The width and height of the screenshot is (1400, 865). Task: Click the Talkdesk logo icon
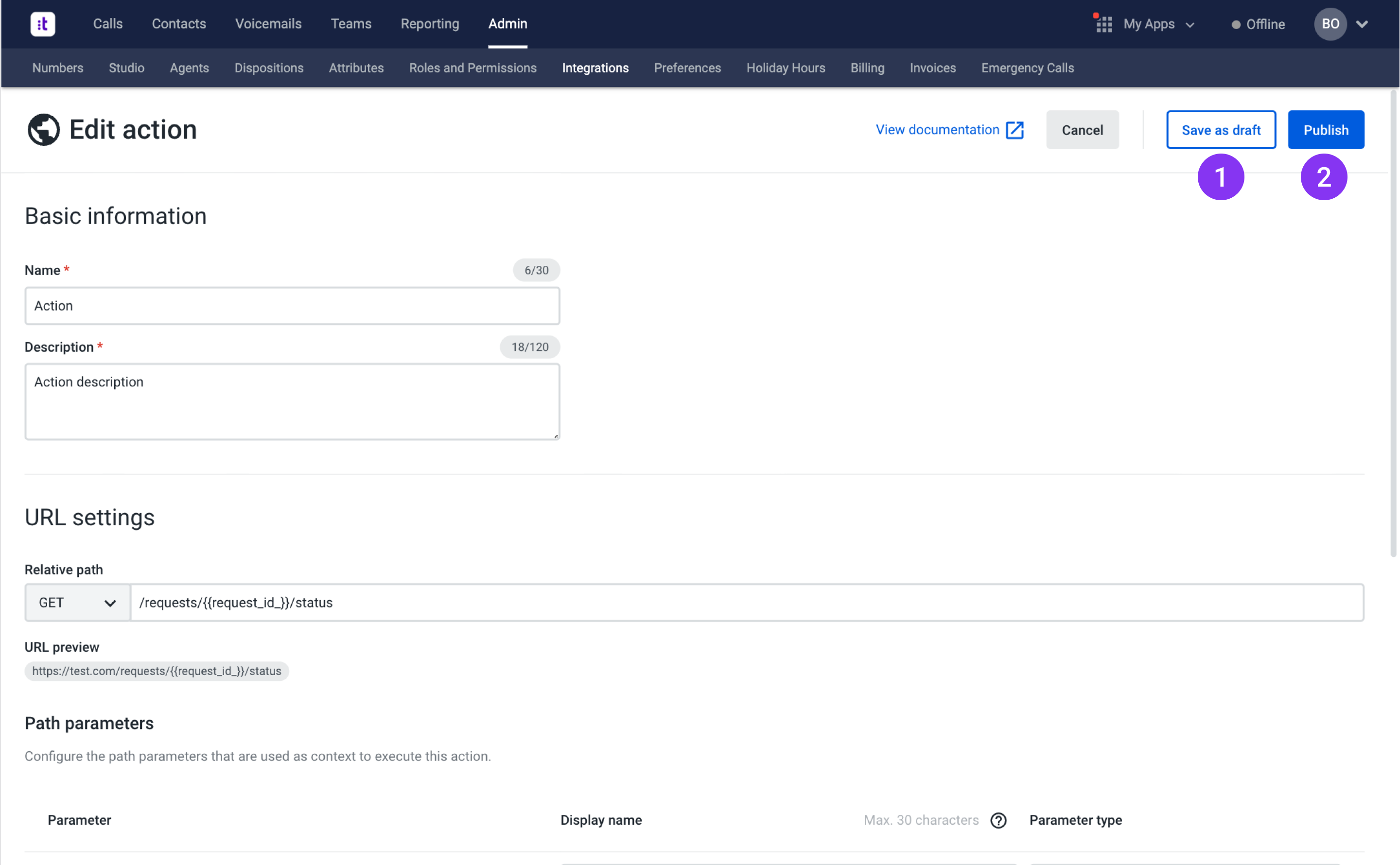[42, 24]
